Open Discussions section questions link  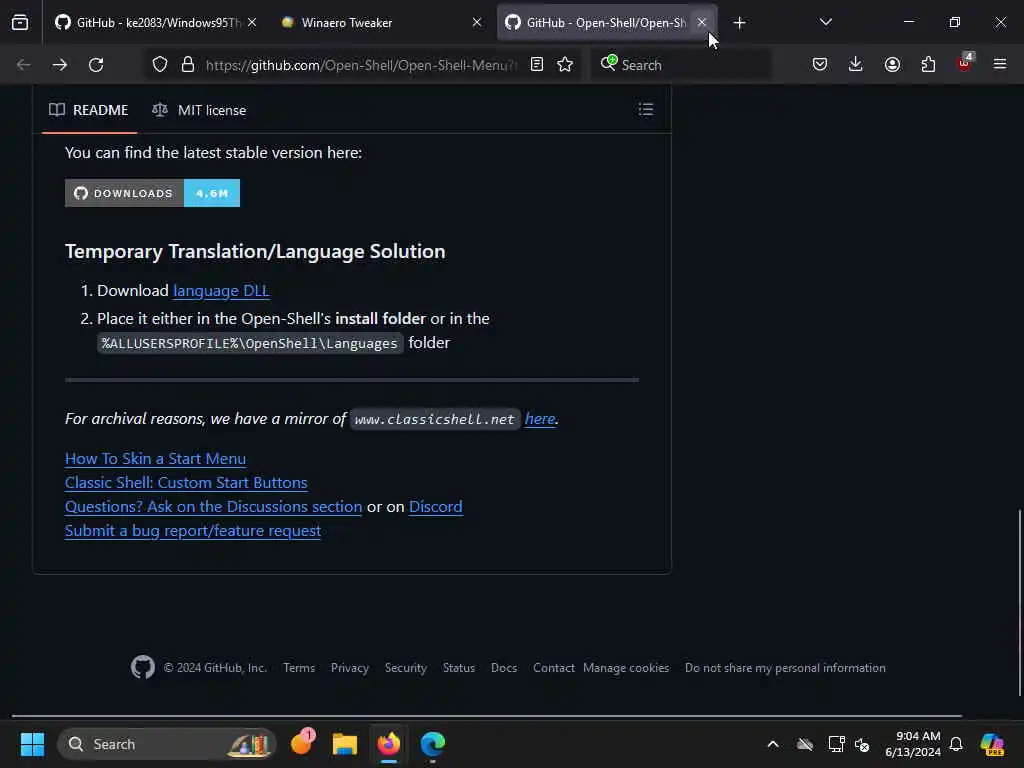pyautogui.click(x=214, y=507)
